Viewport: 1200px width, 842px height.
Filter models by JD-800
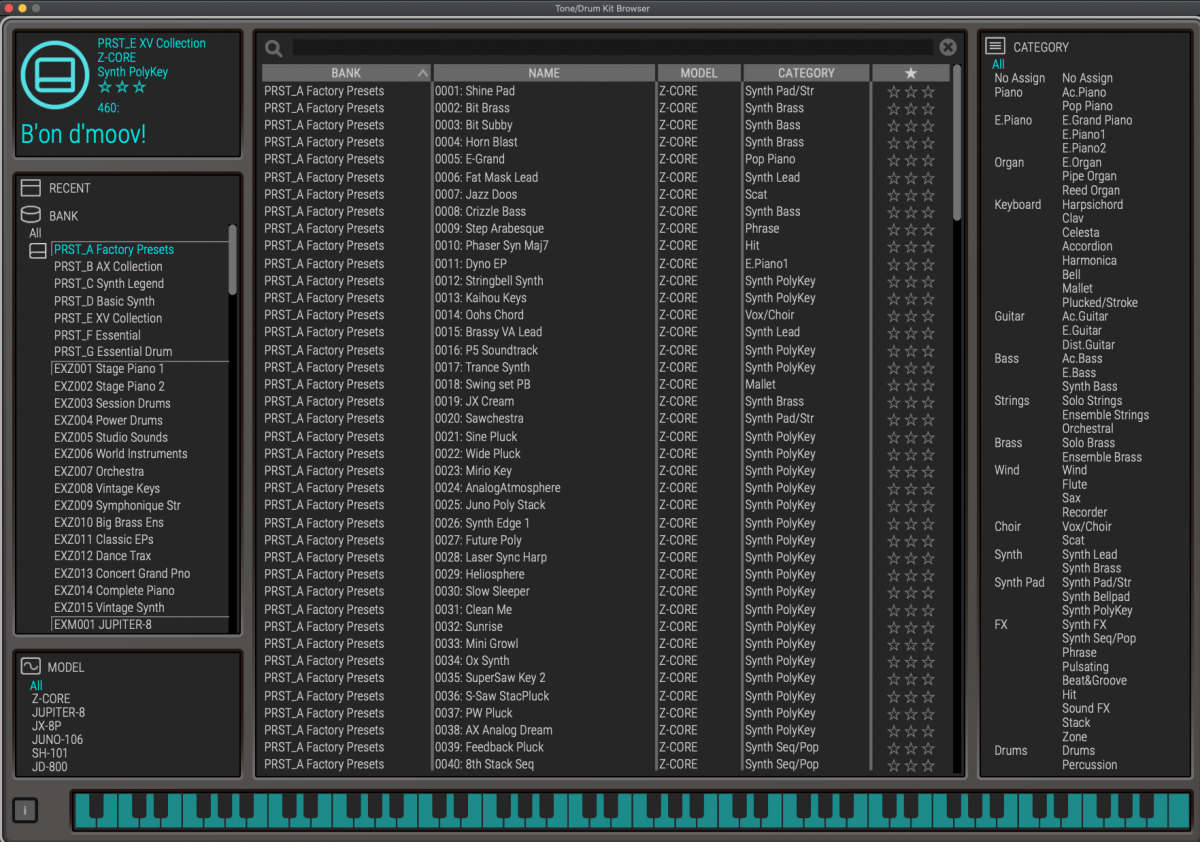(x=49, y=767)
